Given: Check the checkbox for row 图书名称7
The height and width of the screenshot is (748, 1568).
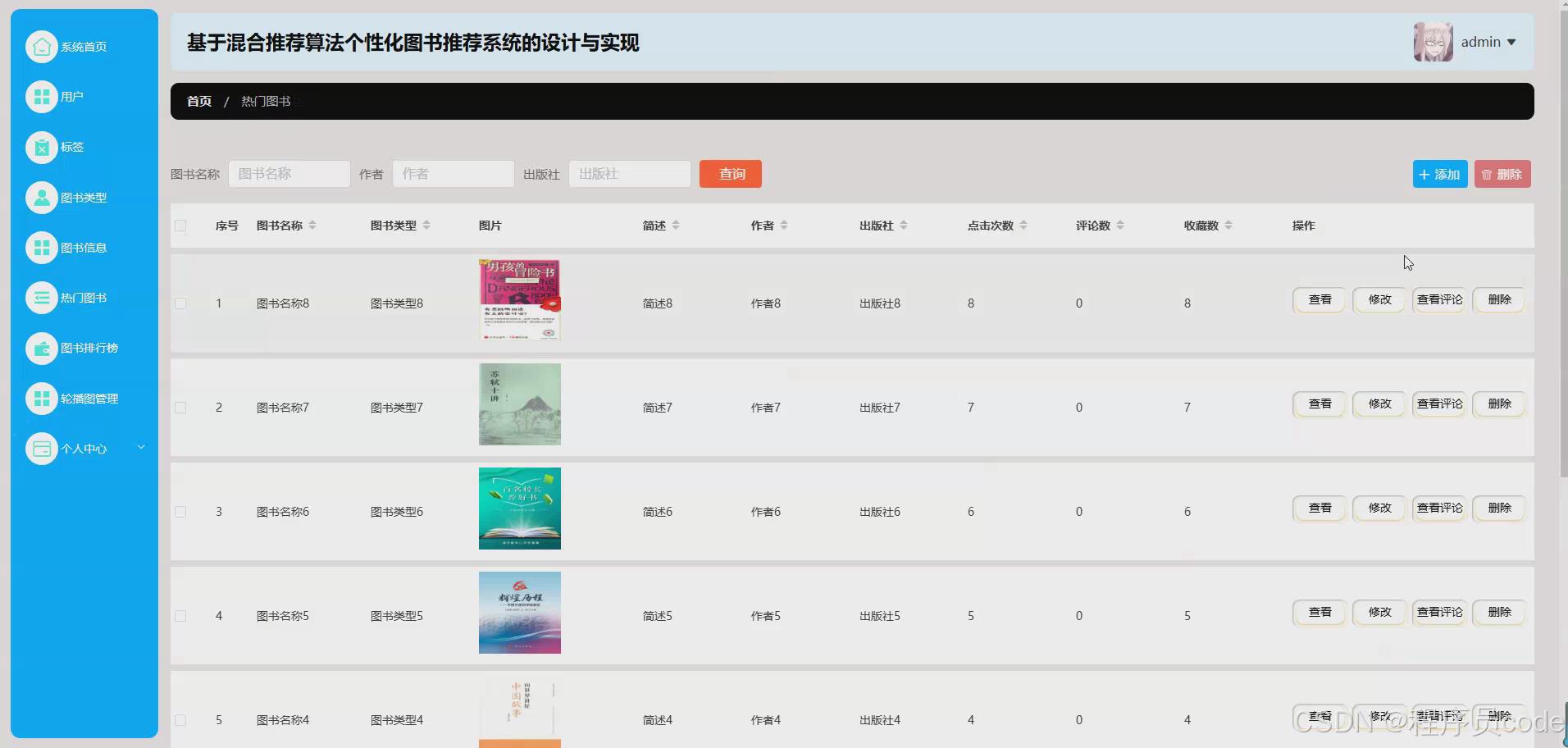Looking at the screenshot, I should click(x=180, y=408).
